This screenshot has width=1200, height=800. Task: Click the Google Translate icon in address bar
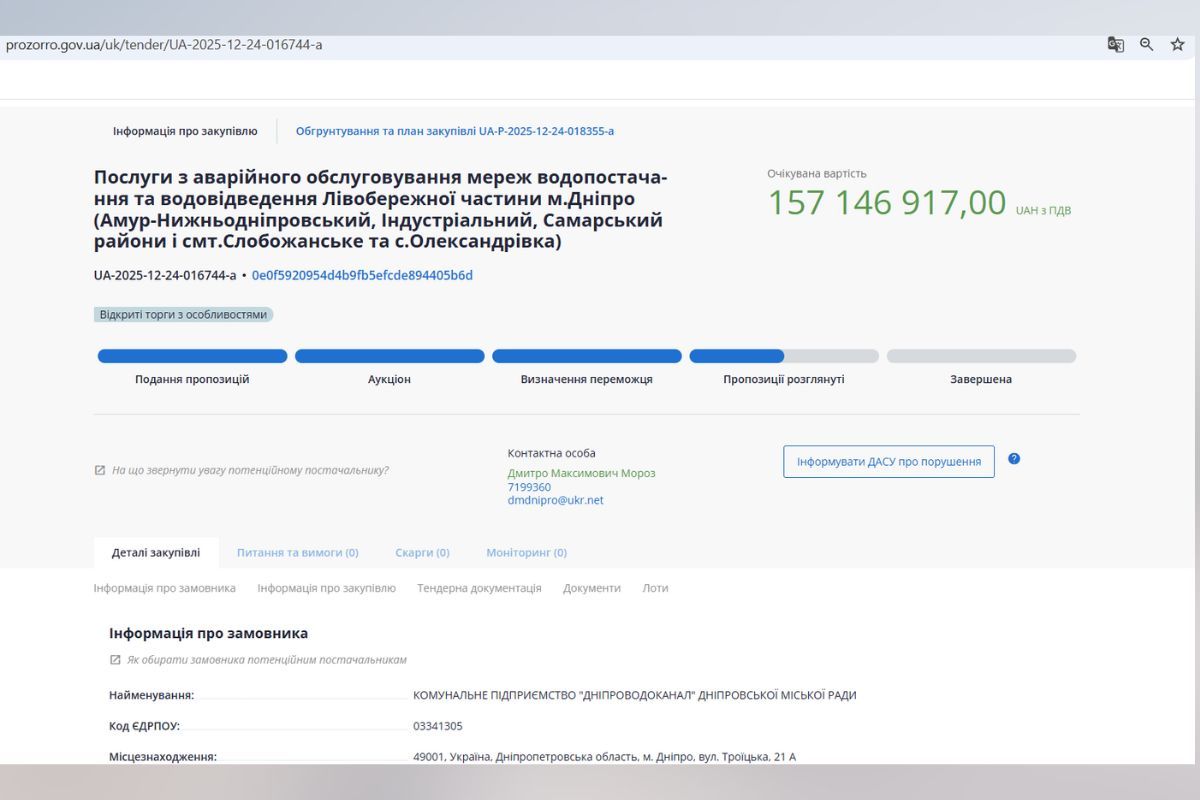pyautogui.click(x=1116, y=45)
